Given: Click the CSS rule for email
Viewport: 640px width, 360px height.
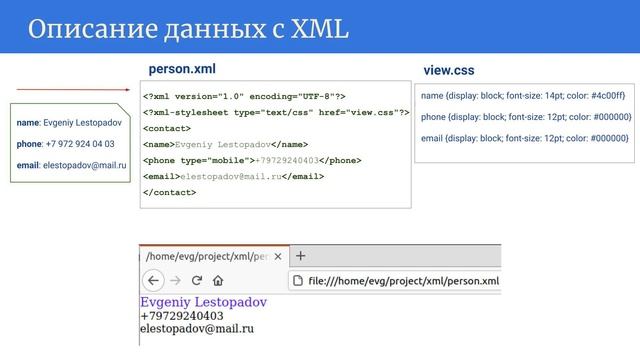Looking at the screenshot, I should tap(524, 138).
